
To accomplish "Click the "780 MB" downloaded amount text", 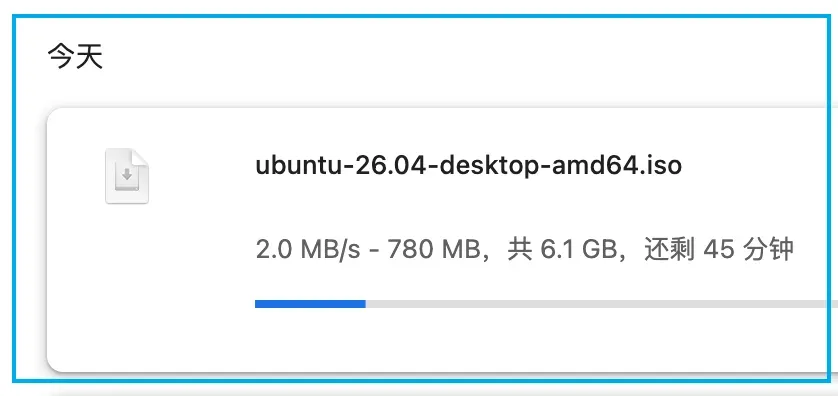I will point(433,249).
